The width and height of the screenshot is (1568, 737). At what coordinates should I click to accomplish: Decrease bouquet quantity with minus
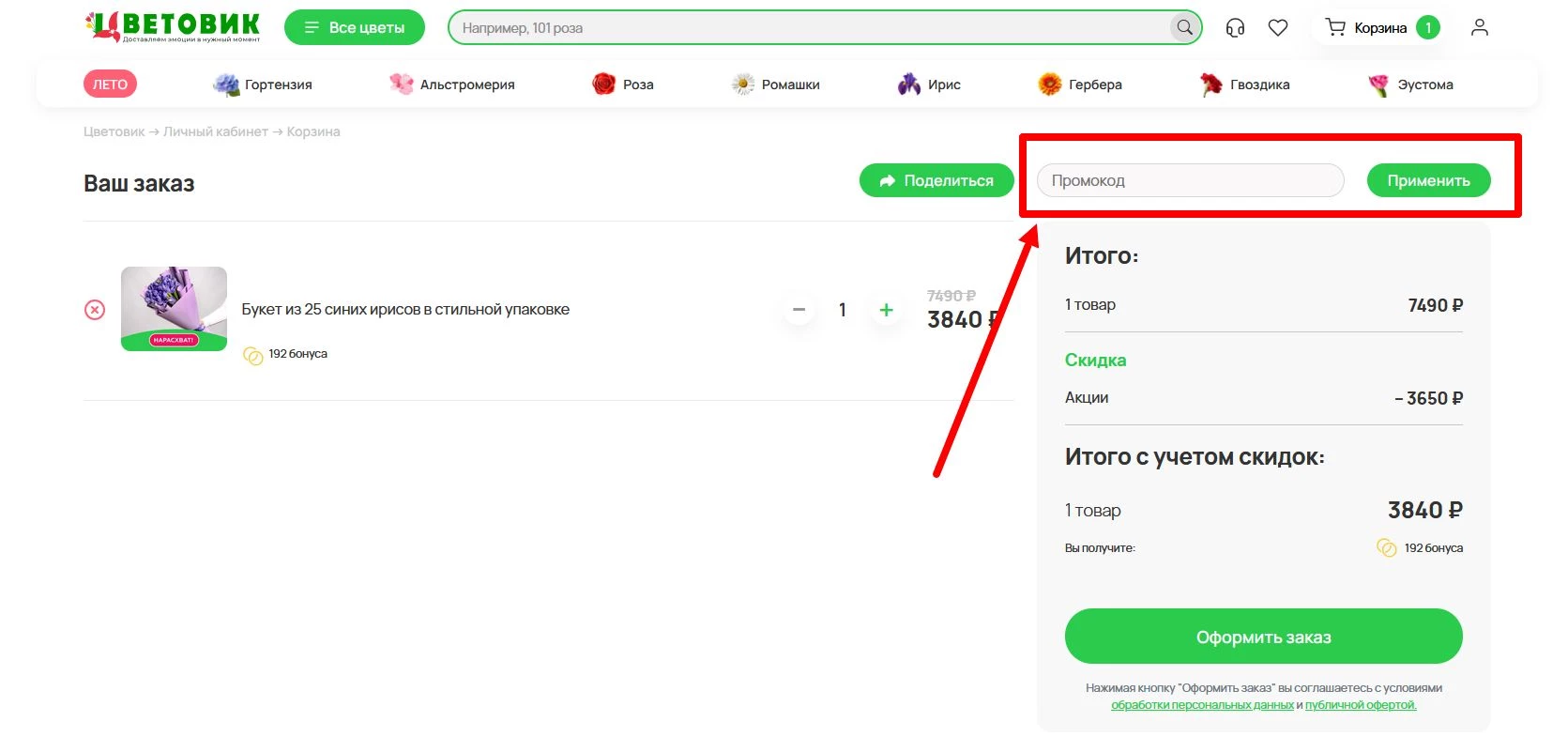coord(799,310)
